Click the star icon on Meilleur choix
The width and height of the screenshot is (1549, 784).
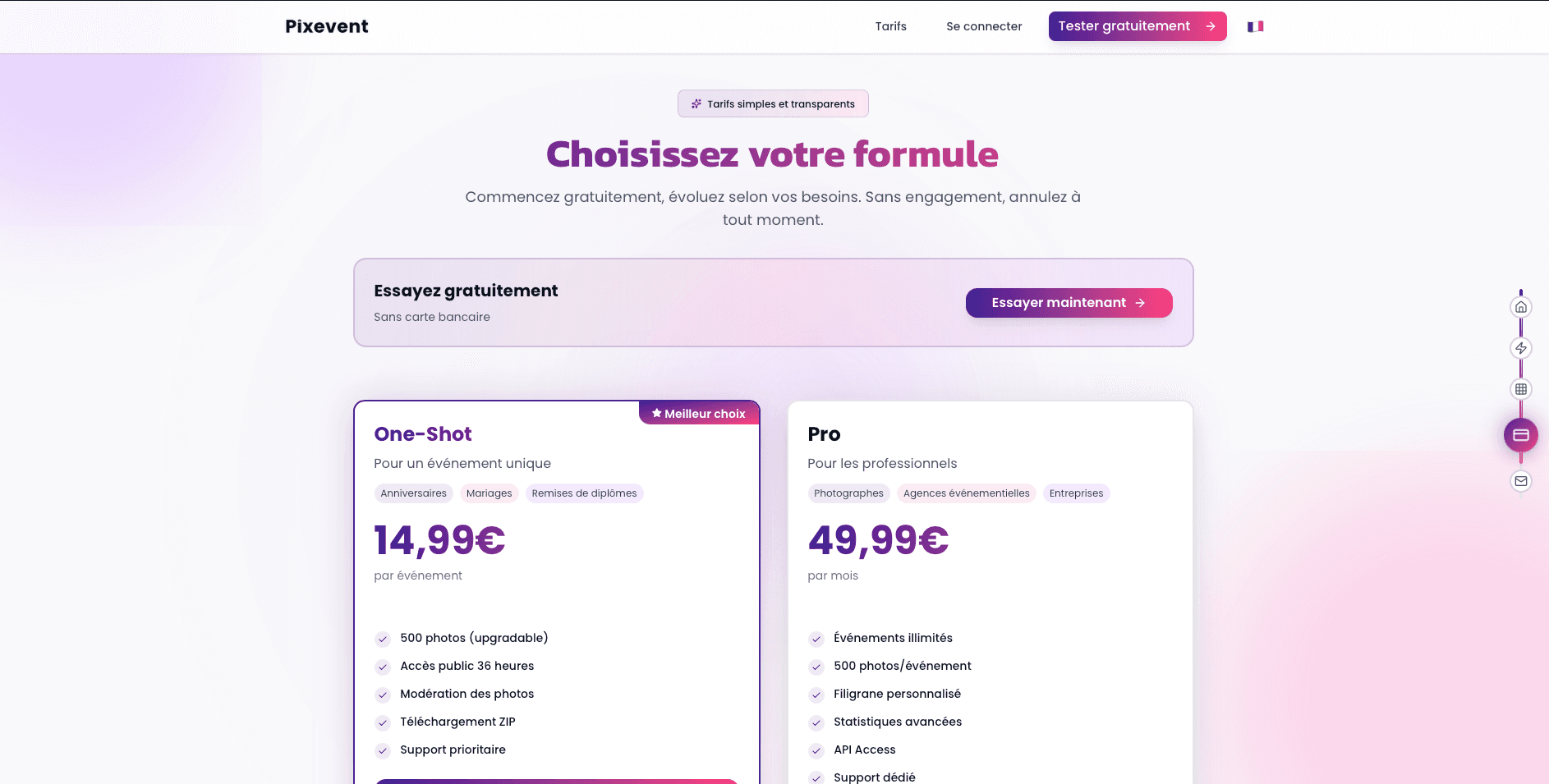pyautogui.click(x=657, y=413)
